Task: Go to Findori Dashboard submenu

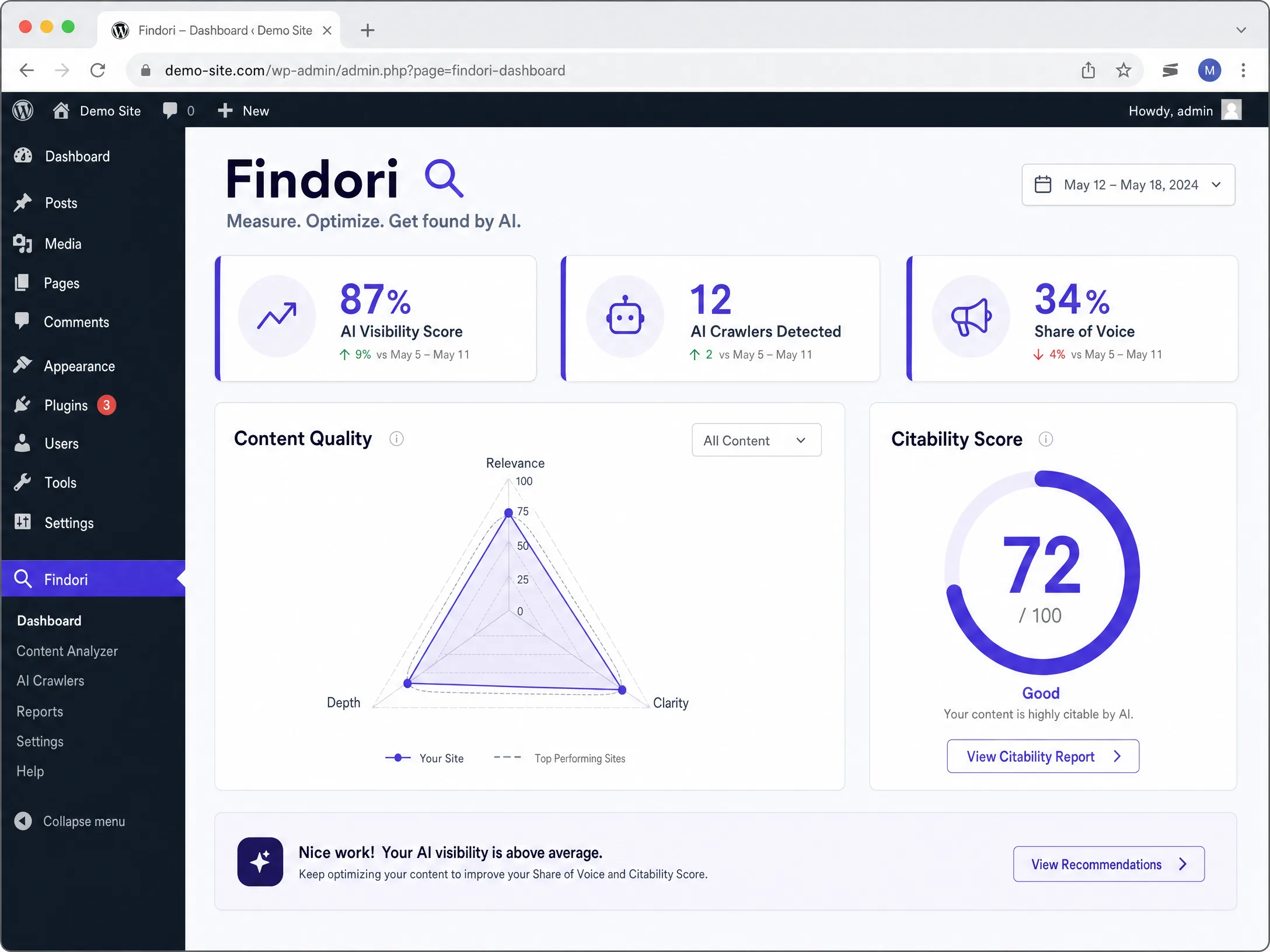Action: (x=49, y=621)
